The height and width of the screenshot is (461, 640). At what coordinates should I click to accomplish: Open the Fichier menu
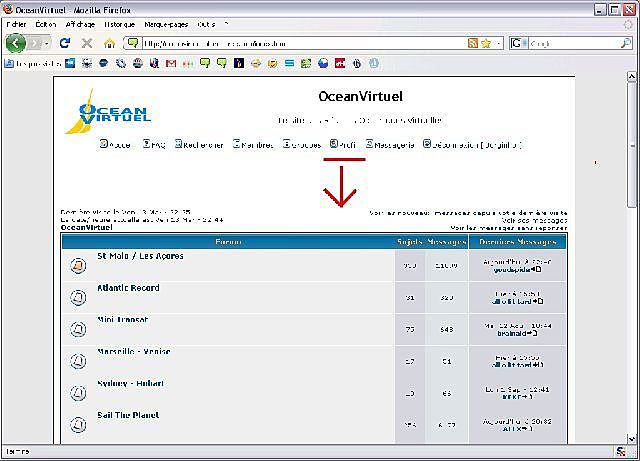pyautogui.click(x=16, y=24)
